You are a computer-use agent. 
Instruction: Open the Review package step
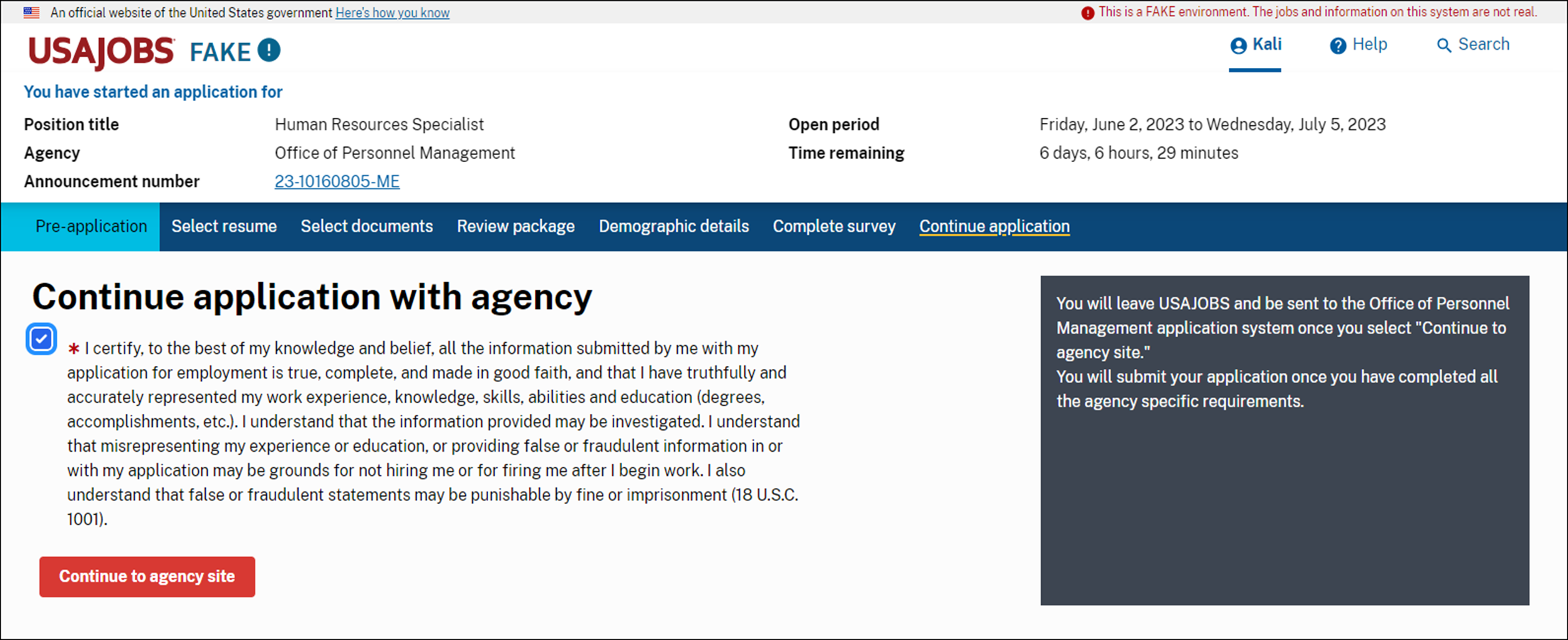click(516, 226)
